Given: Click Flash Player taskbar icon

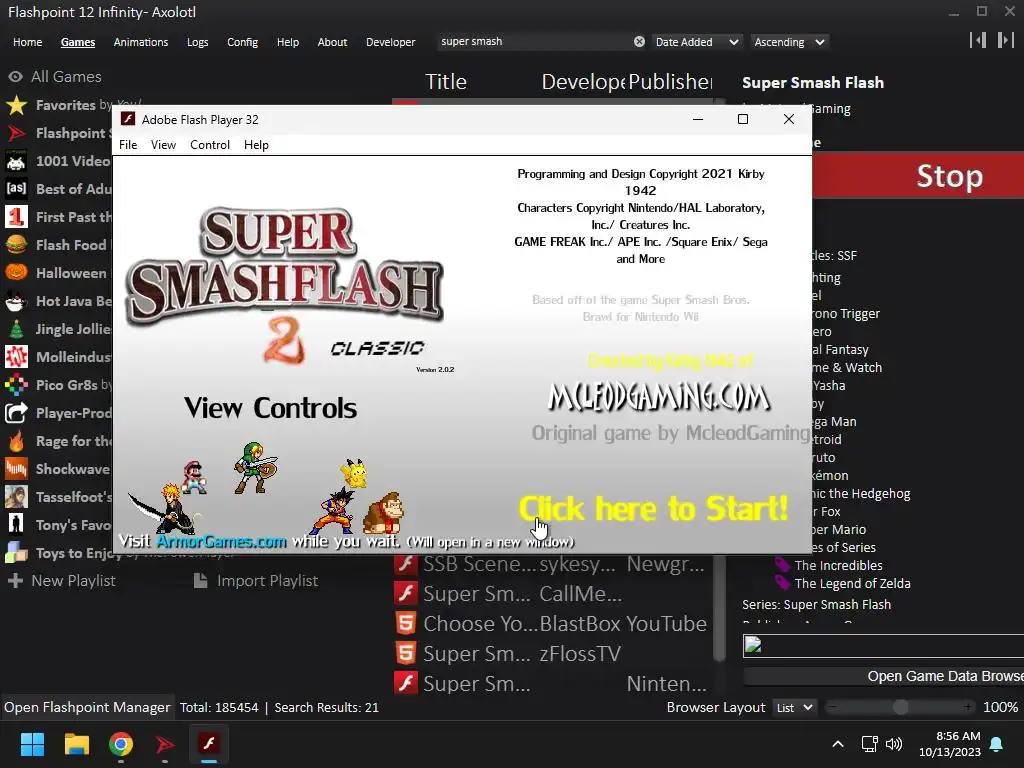Looking at the screenshot, I should pos(209,744).
